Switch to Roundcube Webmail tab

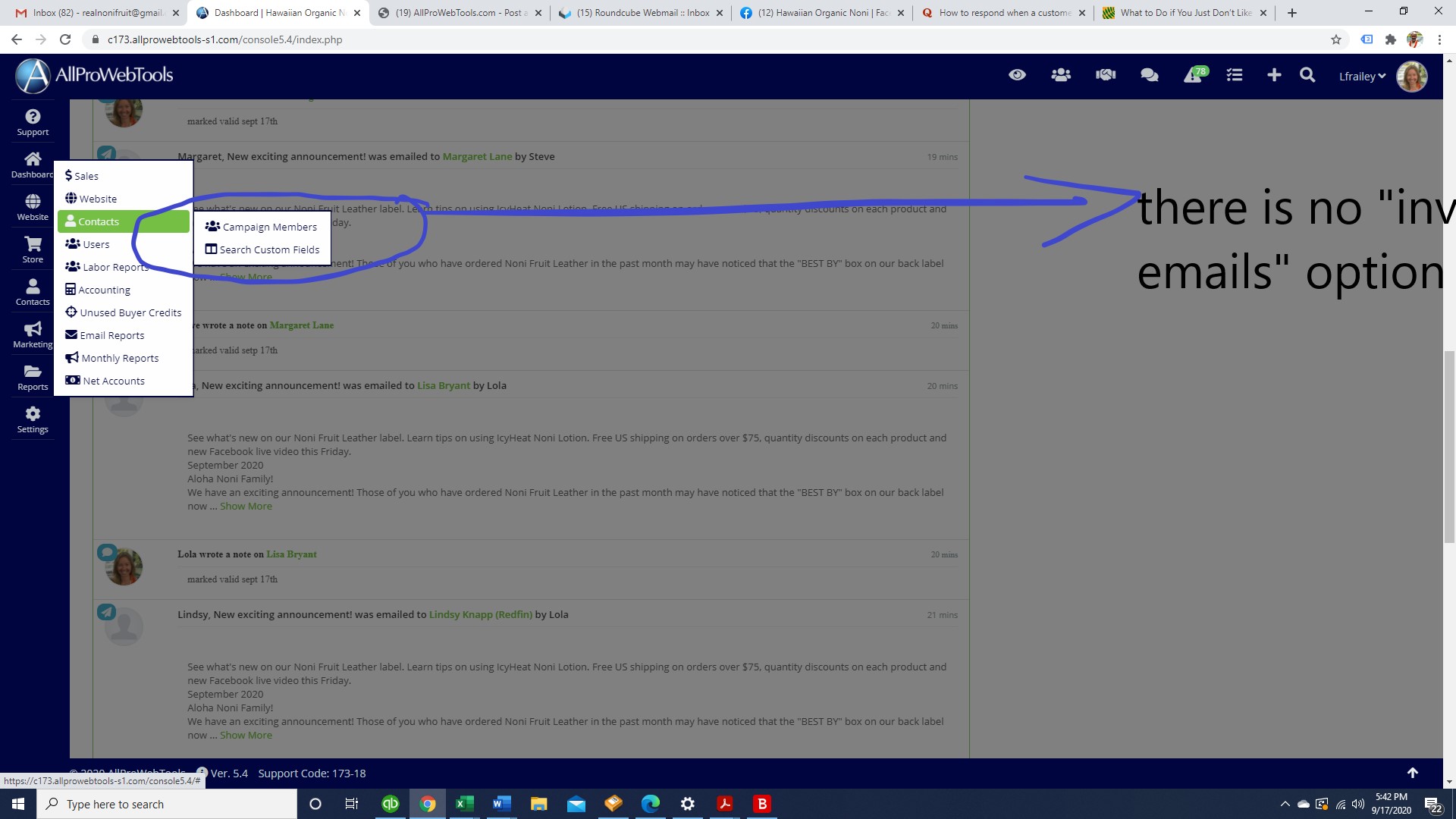pyautogui.click(x=641, y=12)
